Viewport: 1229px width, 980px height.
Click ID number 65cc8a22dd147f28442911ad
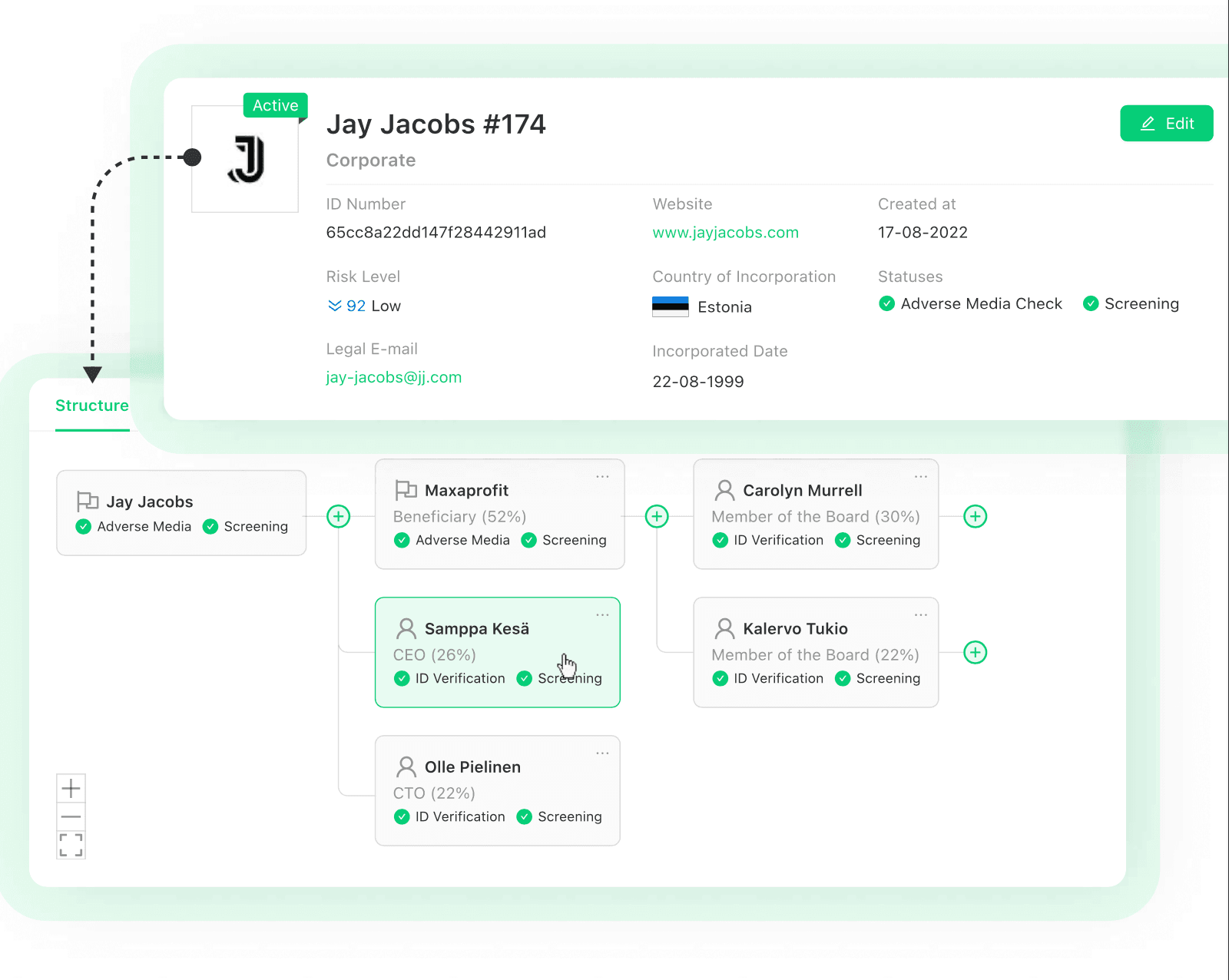pyautogui.click(x=436, y=232)
